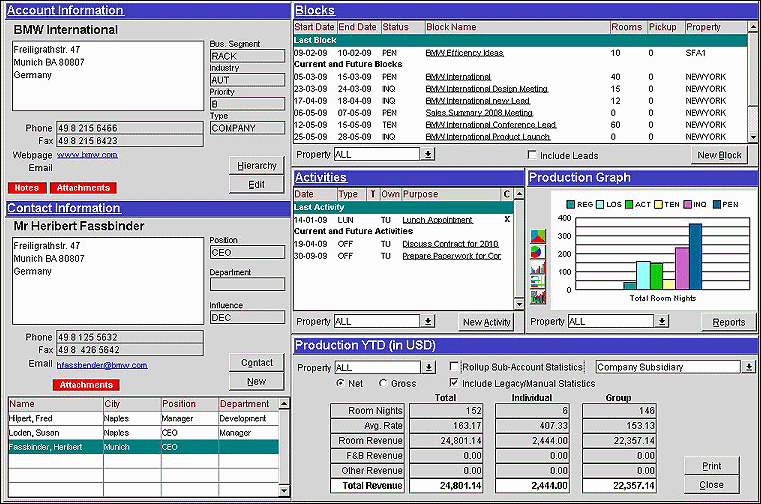Screen dimensions: 761x504
Task: Open the red Notes indicator
Action: (x=26, y=188)
